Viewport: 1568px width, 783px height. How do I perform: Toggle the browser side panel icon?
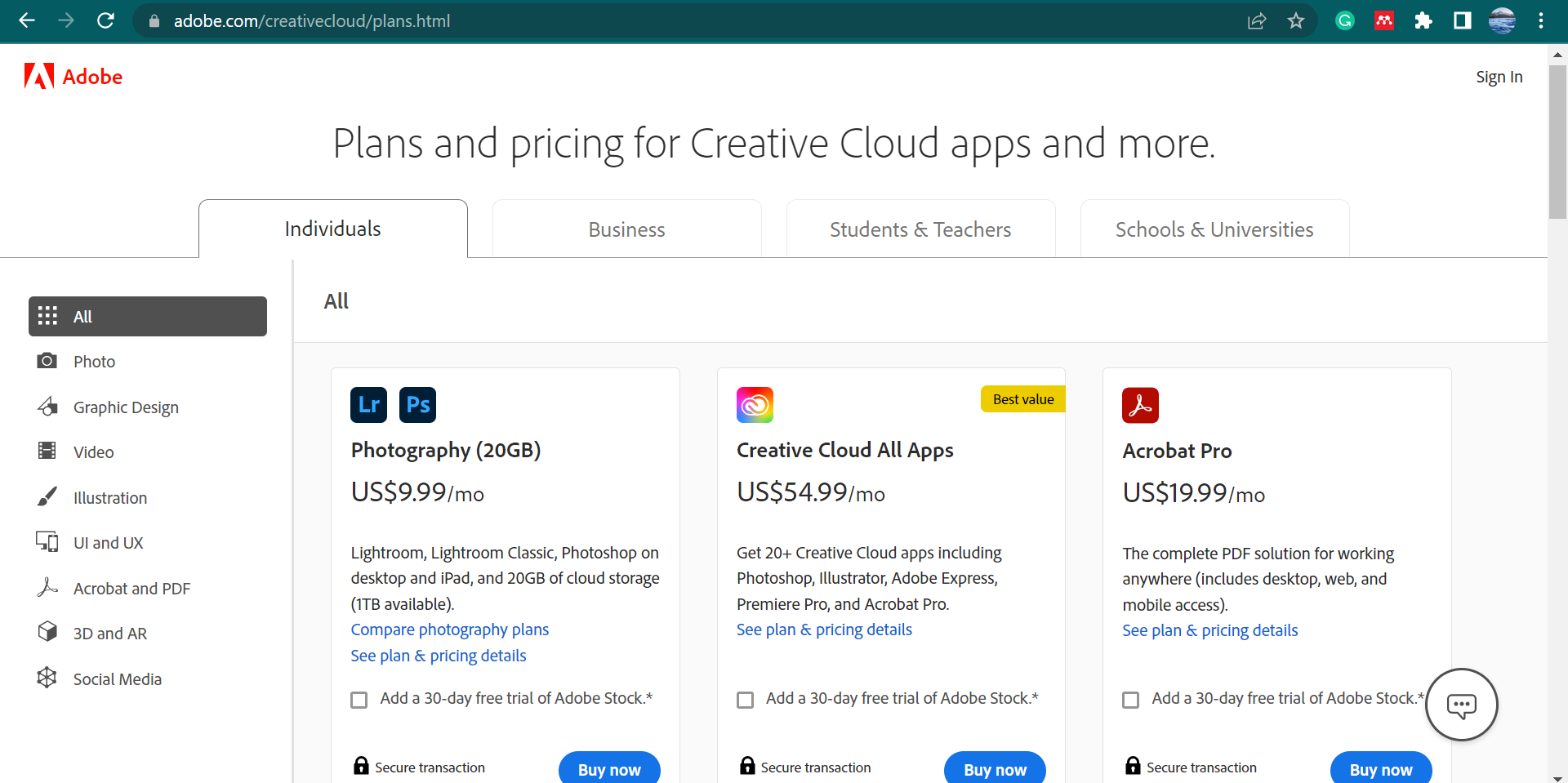tap(1463, 21)
